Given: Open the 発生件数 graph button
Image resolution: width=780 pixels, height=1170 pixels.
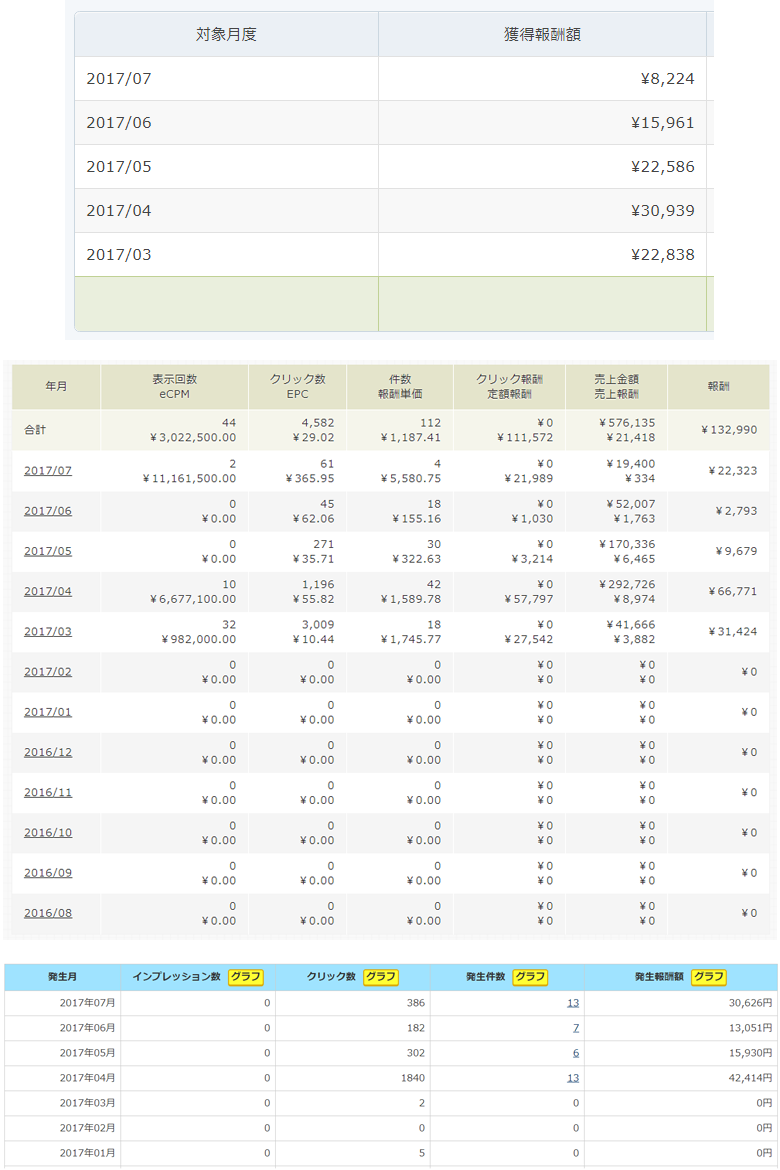Looking at the screenshot, I should point(530,977).
